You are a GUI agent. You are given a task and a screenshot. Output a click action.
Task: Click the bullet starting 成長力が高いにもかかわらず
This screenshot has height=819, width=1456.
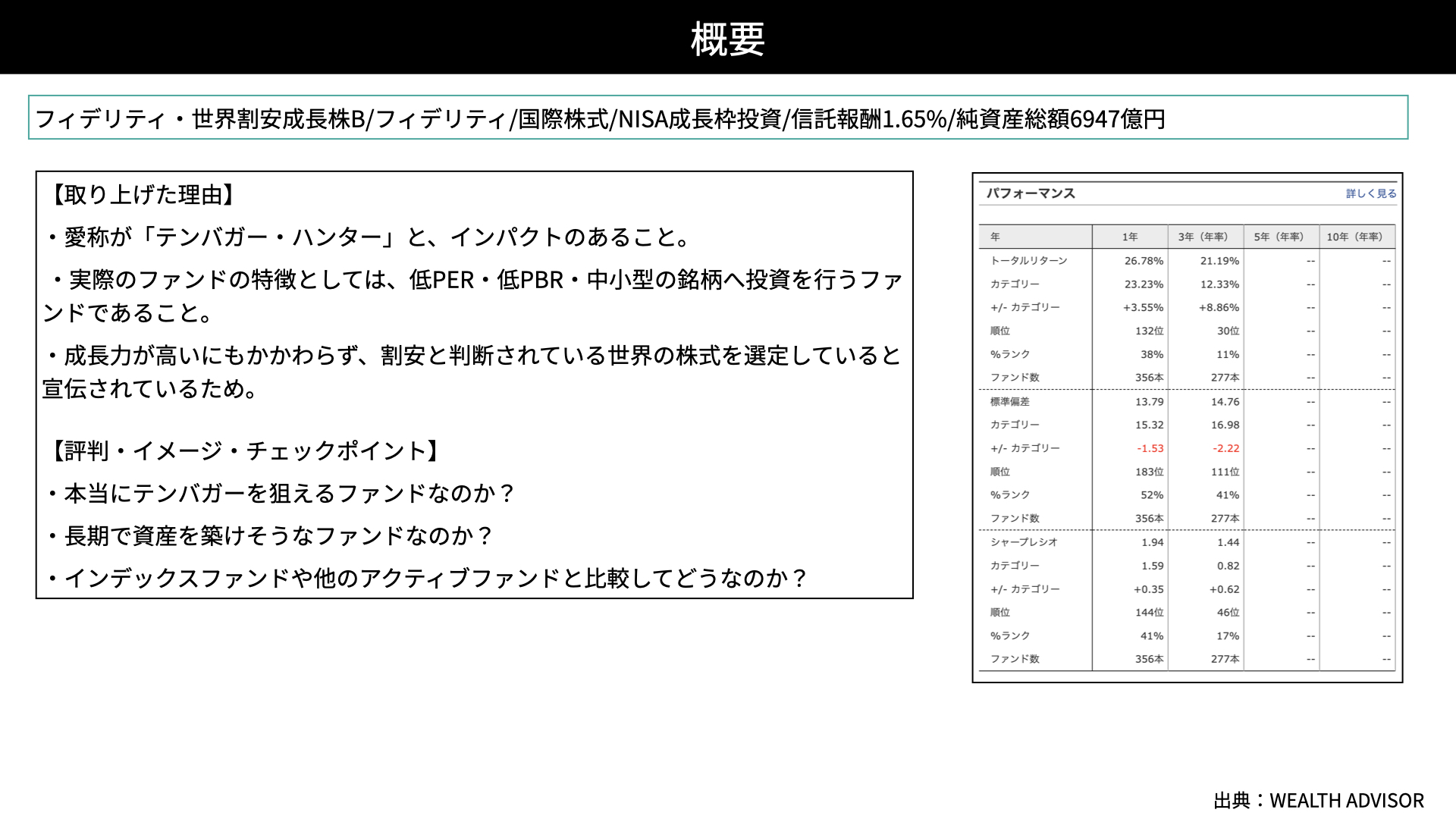(472, 372)
